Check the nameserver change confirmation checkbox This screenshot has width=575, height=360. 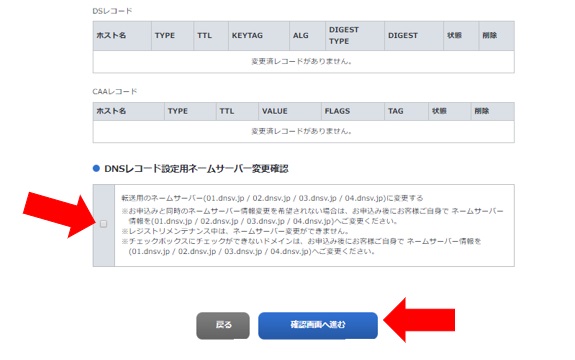(x=103, y=224)
